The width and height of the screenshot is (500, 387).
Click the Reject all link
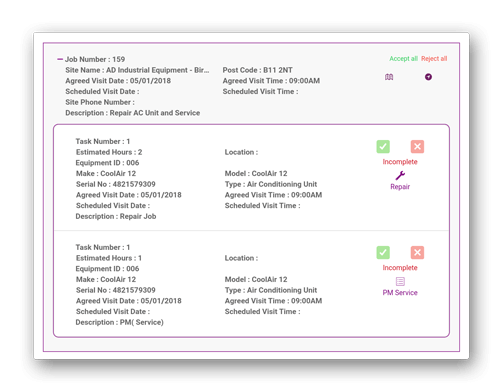[x=434, y=59]
